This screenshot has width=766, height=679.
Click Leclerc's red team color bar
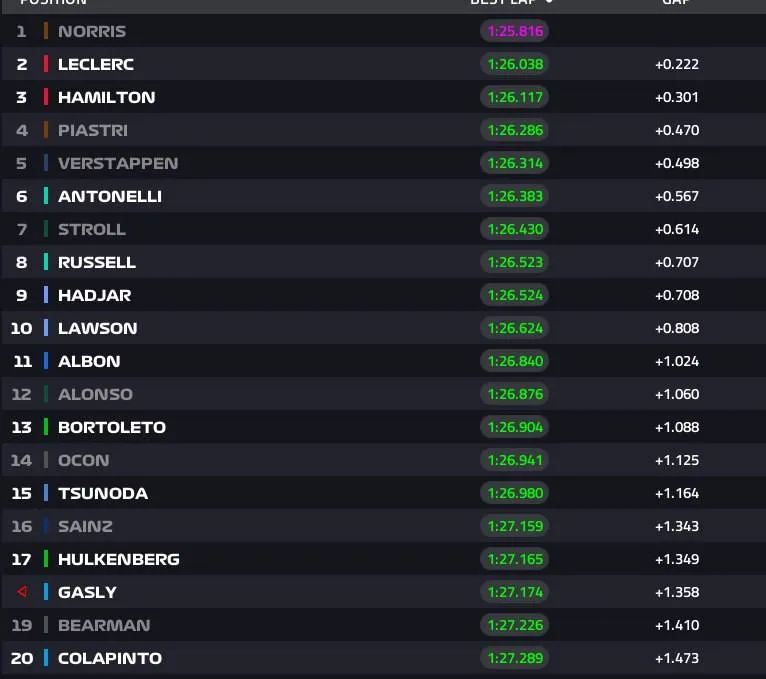tap(45, 64)
